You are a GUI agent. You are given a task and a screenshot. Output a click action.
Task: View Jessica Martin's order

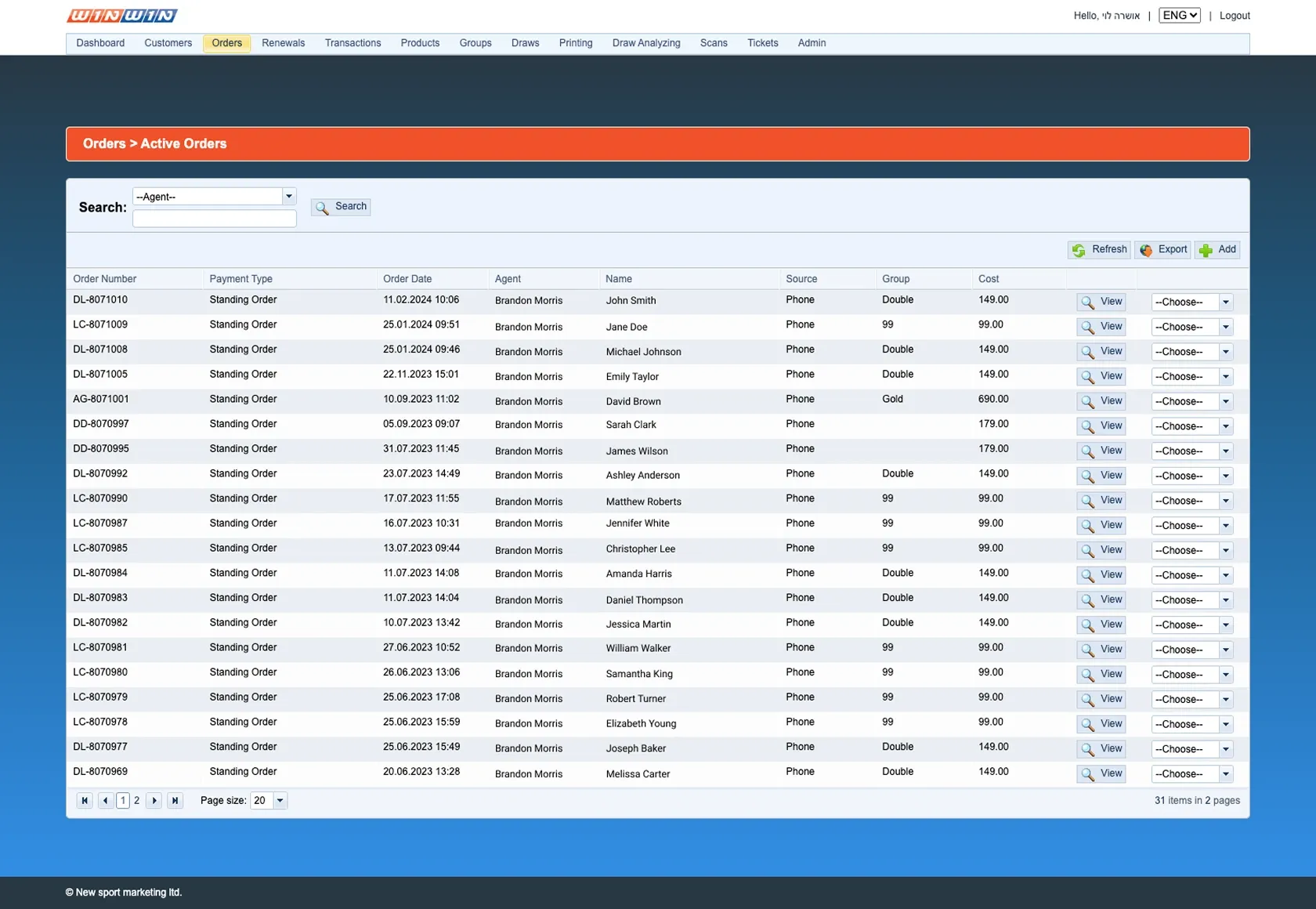tap(1101, 625)
